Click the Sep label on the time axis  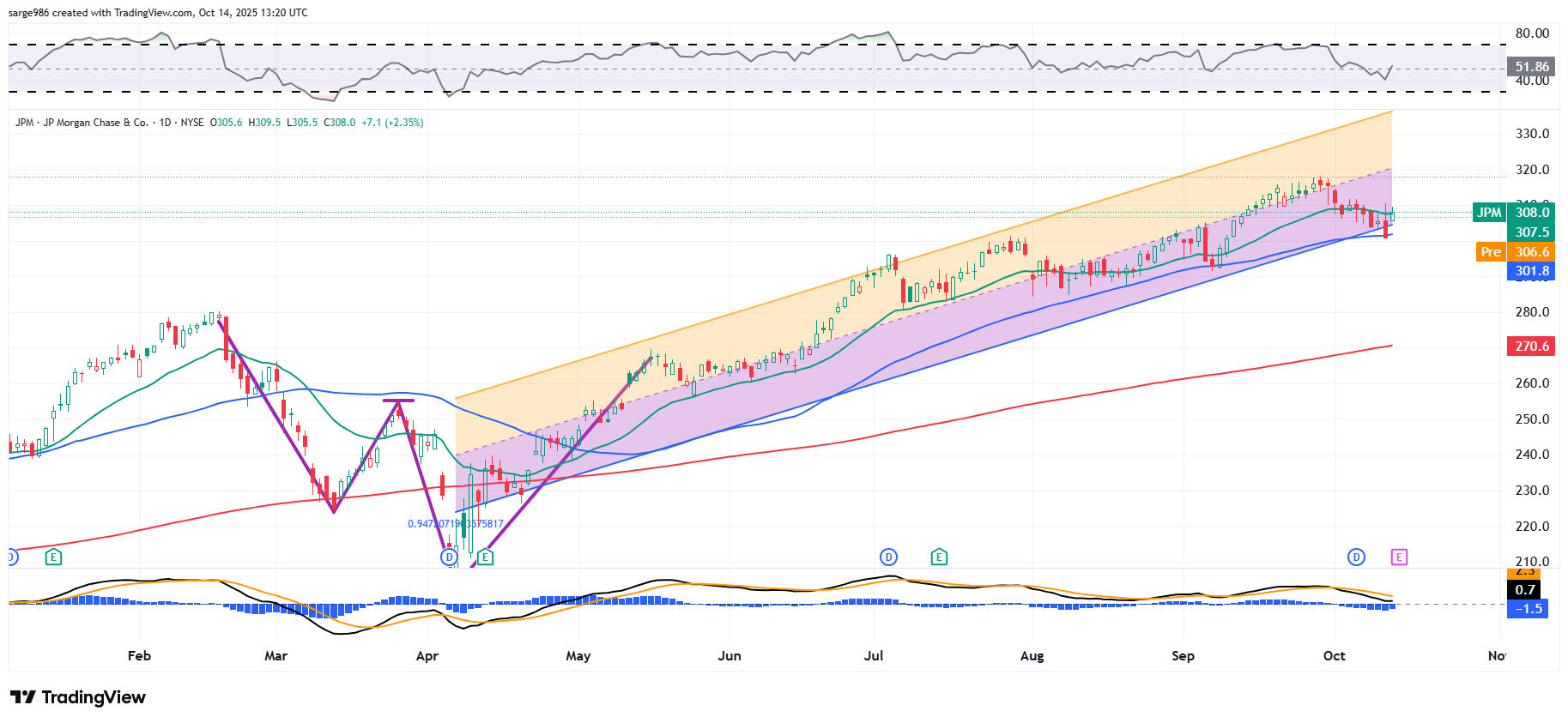click(1183, 656)
